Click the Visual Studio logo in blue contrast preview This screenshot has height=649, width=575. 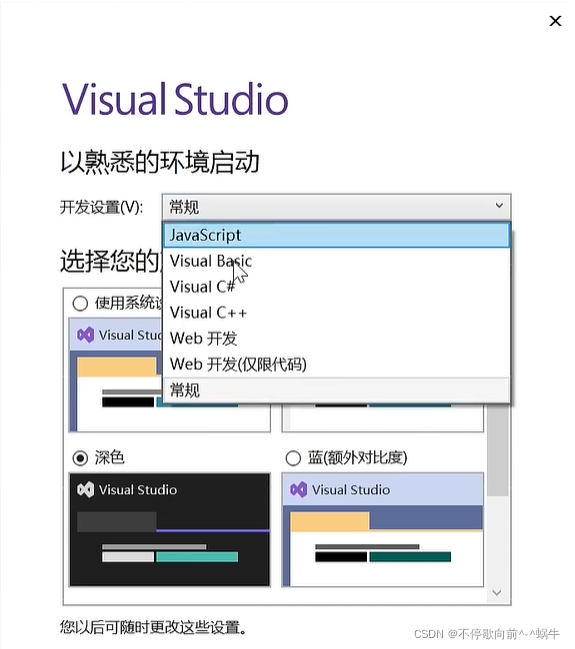tap(298, 490)
